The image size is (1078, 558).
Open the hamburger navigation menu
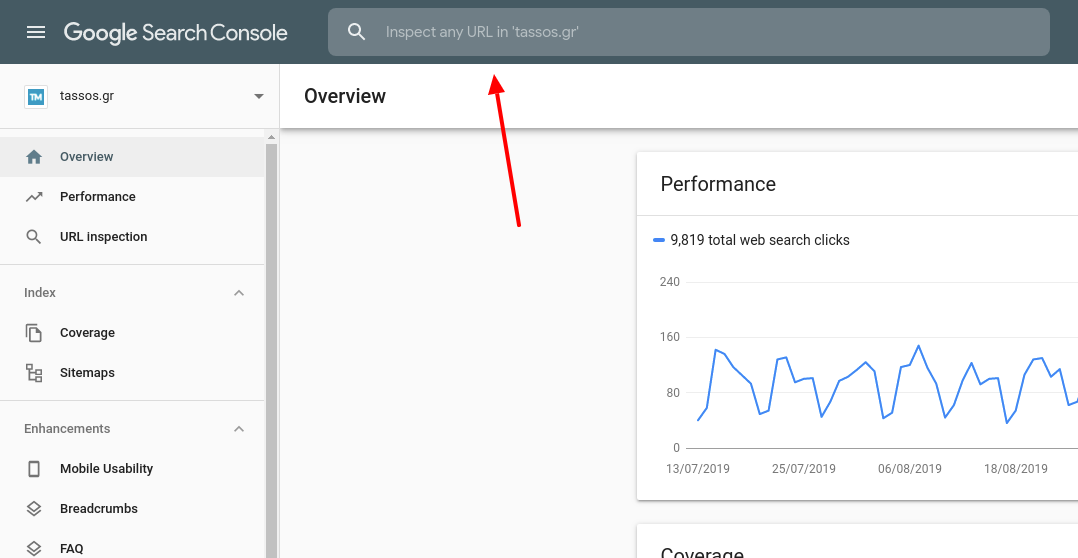(x=36, y=32)
